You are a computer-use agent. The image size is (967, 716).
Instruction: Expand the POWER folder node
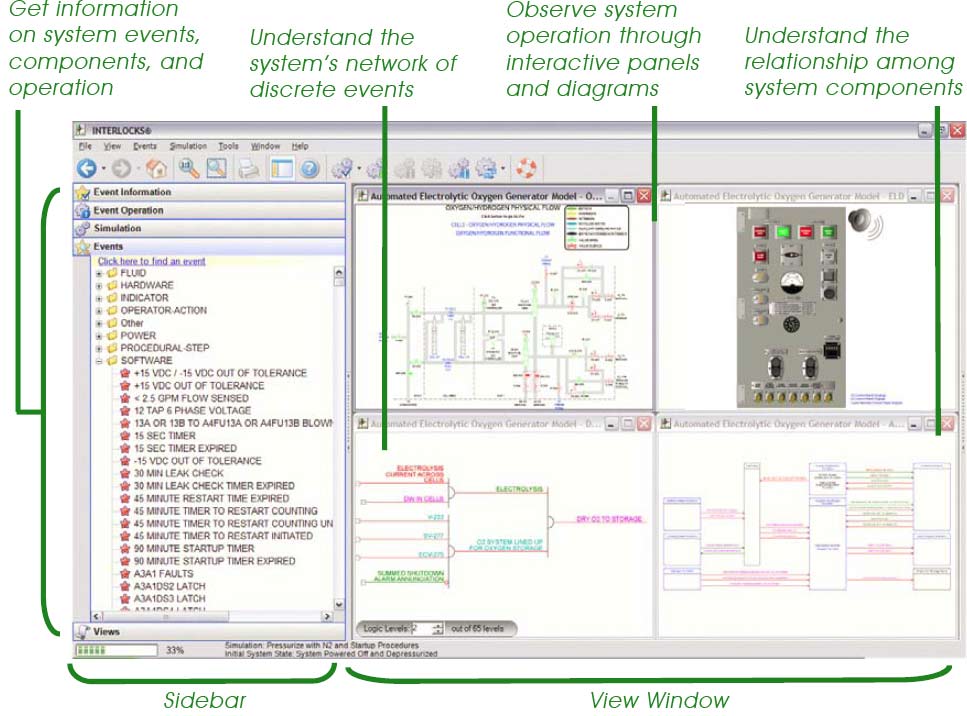99,336
